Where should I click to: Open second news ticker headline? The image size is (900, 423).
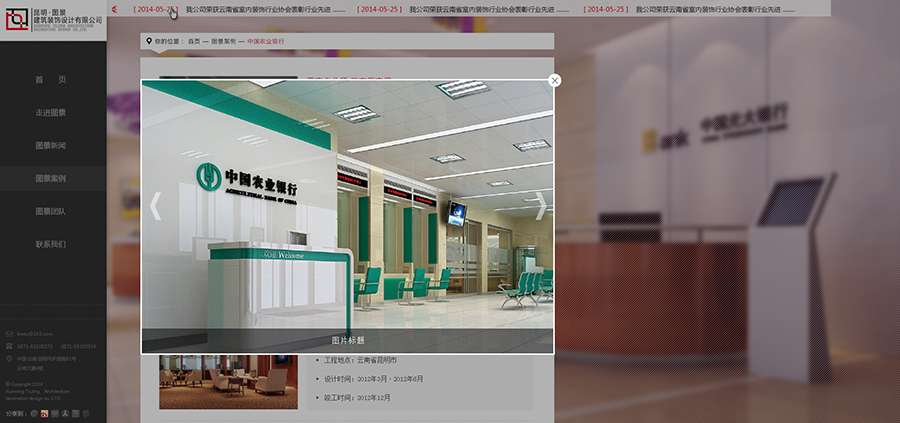(x=488, y=10)
